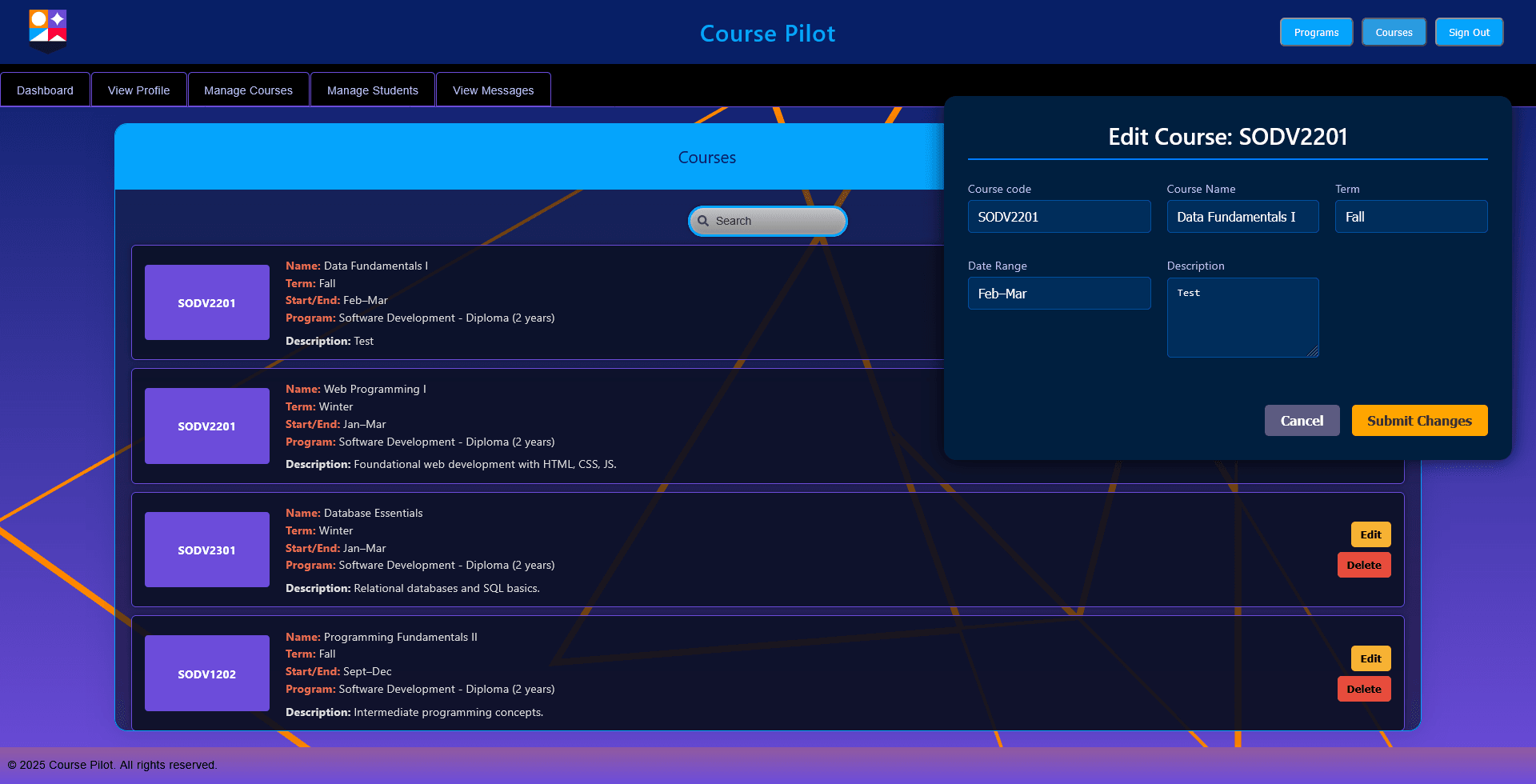Screen dimensions: 1536x784
Task: Switch to the Manage Courses tab
Action: click(248, 89)
